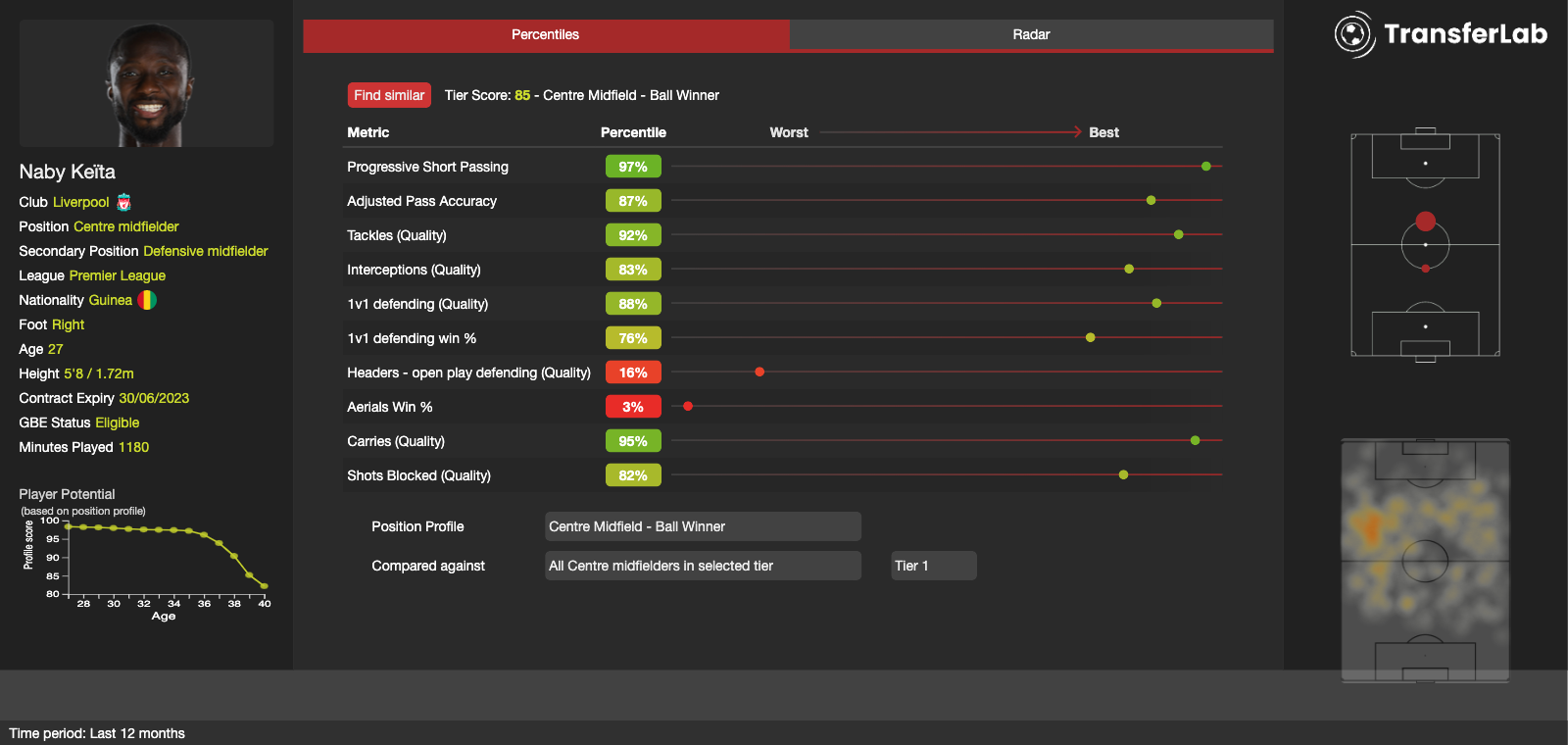Click the age 40 point on potential chart
Screen dimensions: 1568x745
pyautogui.click(x=264, y=586)
